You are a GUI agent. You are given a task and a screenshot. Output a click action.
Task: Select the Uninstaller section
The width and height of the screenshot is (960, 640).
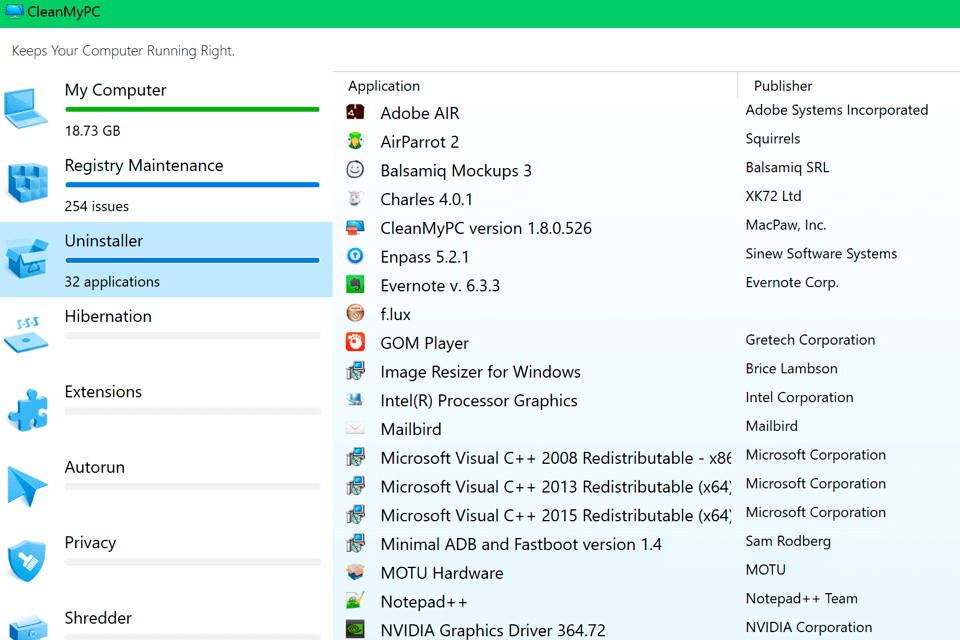pos(166,260)
